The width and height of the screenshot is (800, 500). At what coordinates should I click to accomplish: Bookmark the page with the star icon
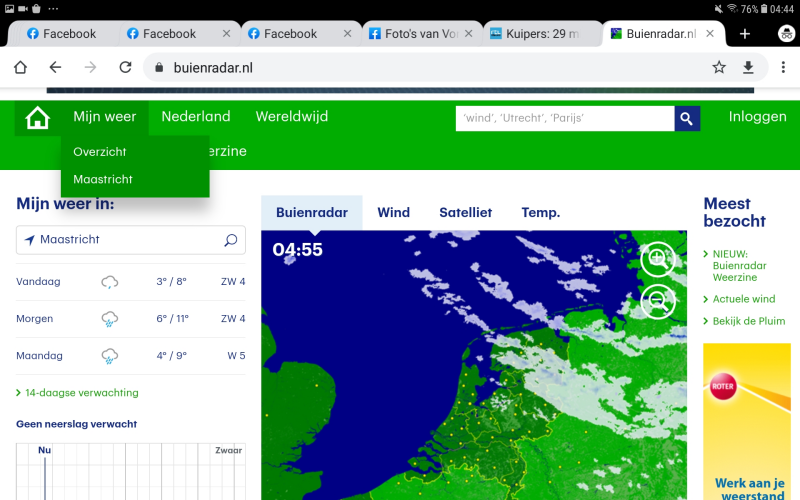coord(719,67)
